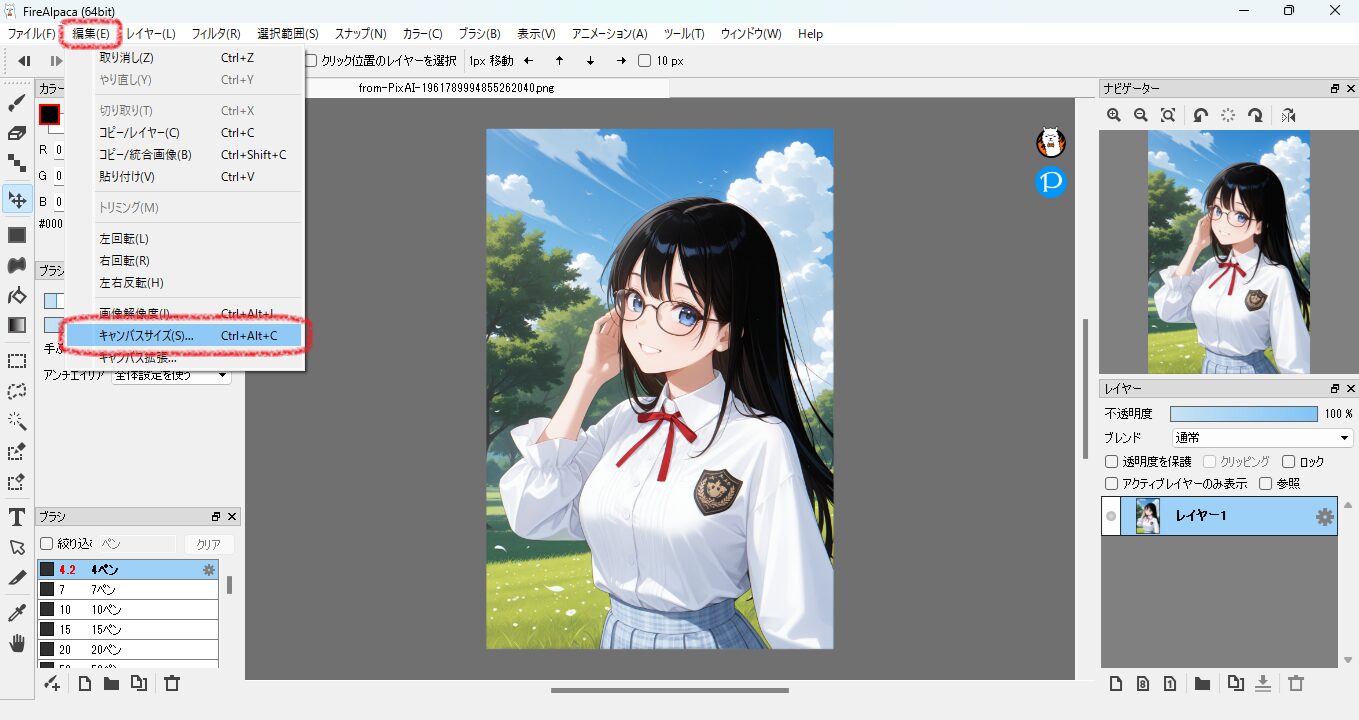Adjust the 不透明度 opacity slider
Screen dimensions: 1359x720
tap(1243, 414)
